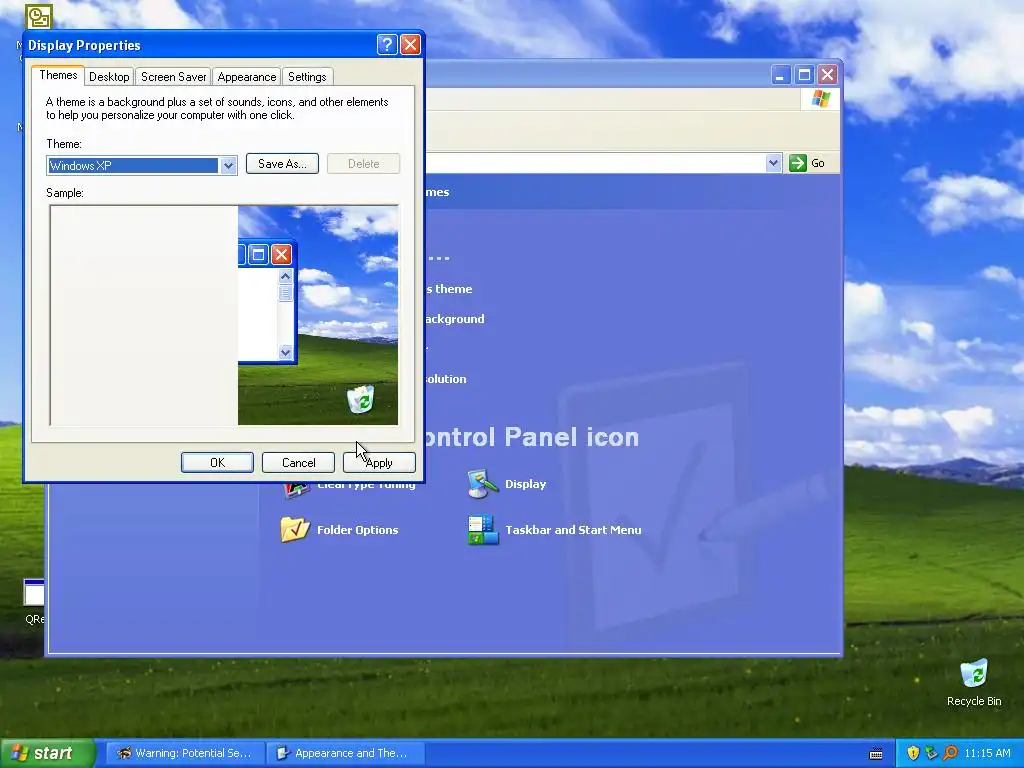Switch to the Screen Saver tab
Viewport: 1024px width, 768px height.
(173, 76)
